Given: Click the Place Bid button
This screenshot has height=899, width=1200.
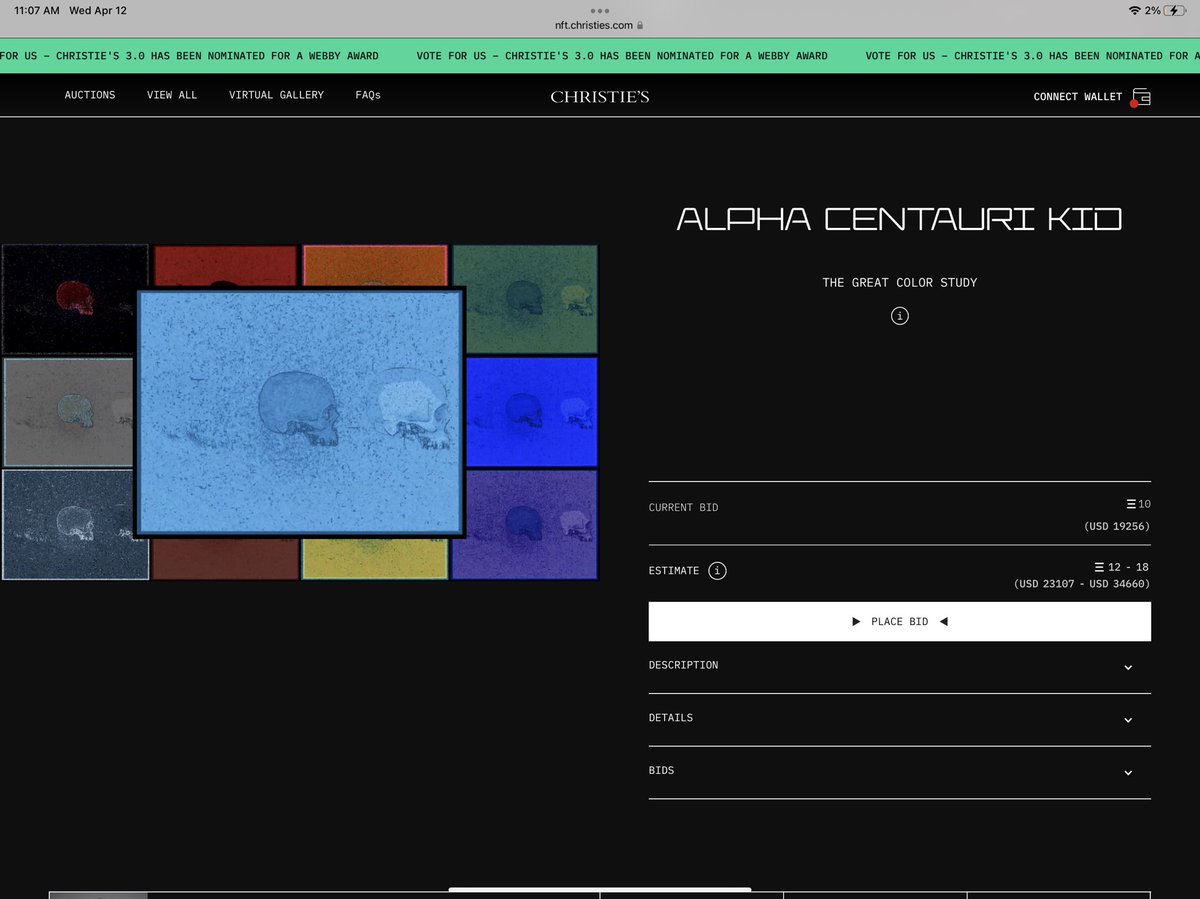Looking at the screenshot, I should coord(900,621).
